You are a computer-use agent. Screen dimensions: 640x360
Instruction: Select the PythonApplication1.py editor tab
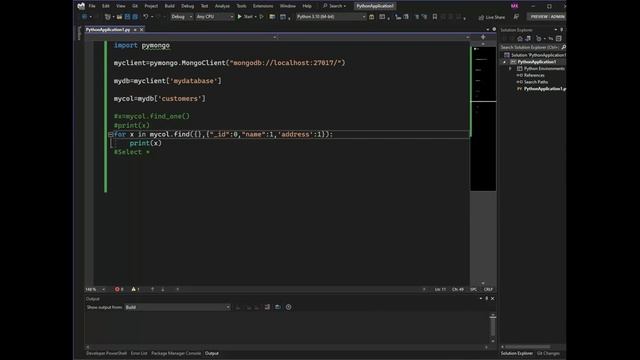point(108,30)
